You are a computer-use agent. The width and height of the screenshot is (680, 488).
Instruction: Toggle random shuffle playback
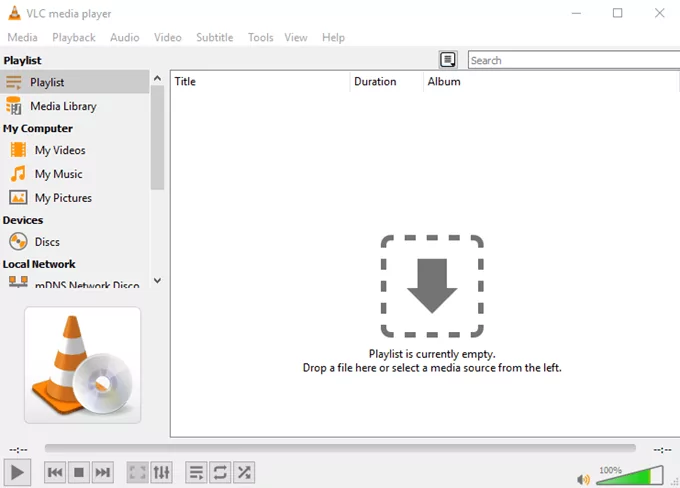[x=244, y=472]
